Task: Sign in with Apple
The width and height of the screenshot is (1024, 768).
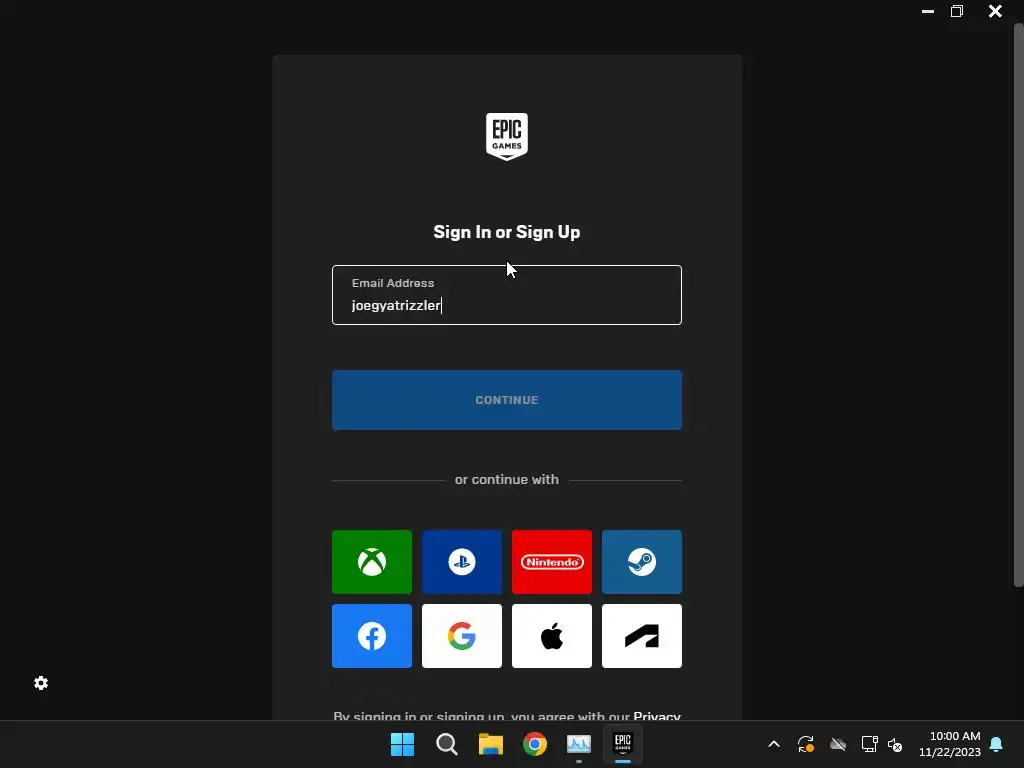Action: 552,636
